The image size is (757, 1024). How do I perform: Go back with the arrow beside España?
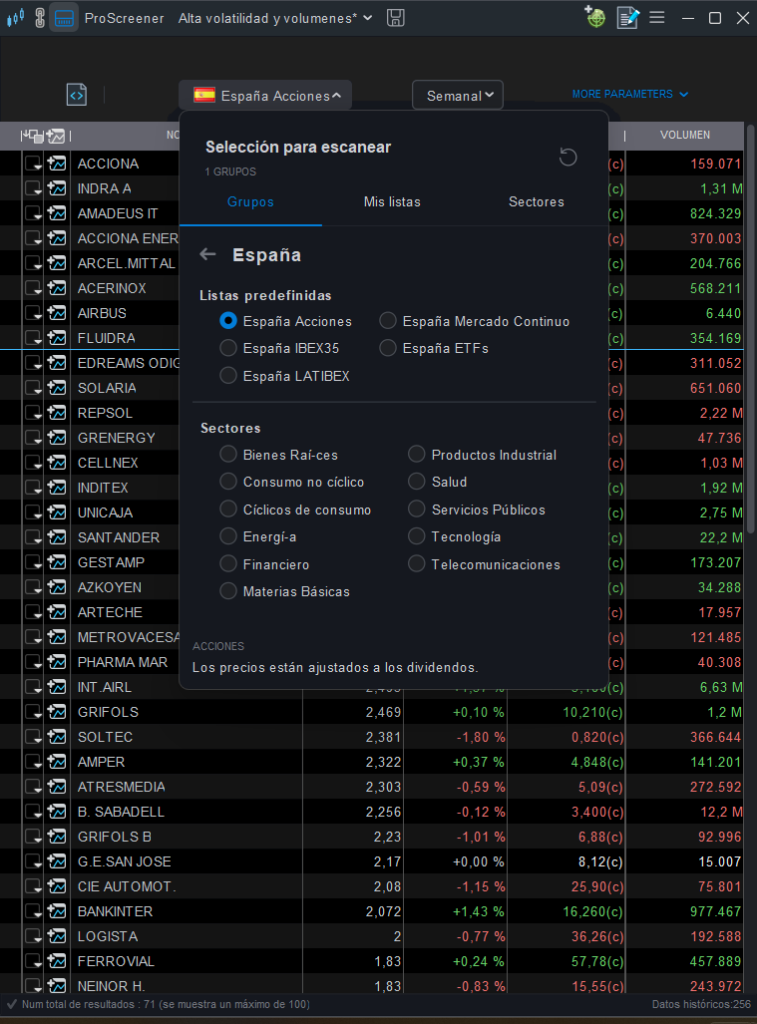point(208,254)
